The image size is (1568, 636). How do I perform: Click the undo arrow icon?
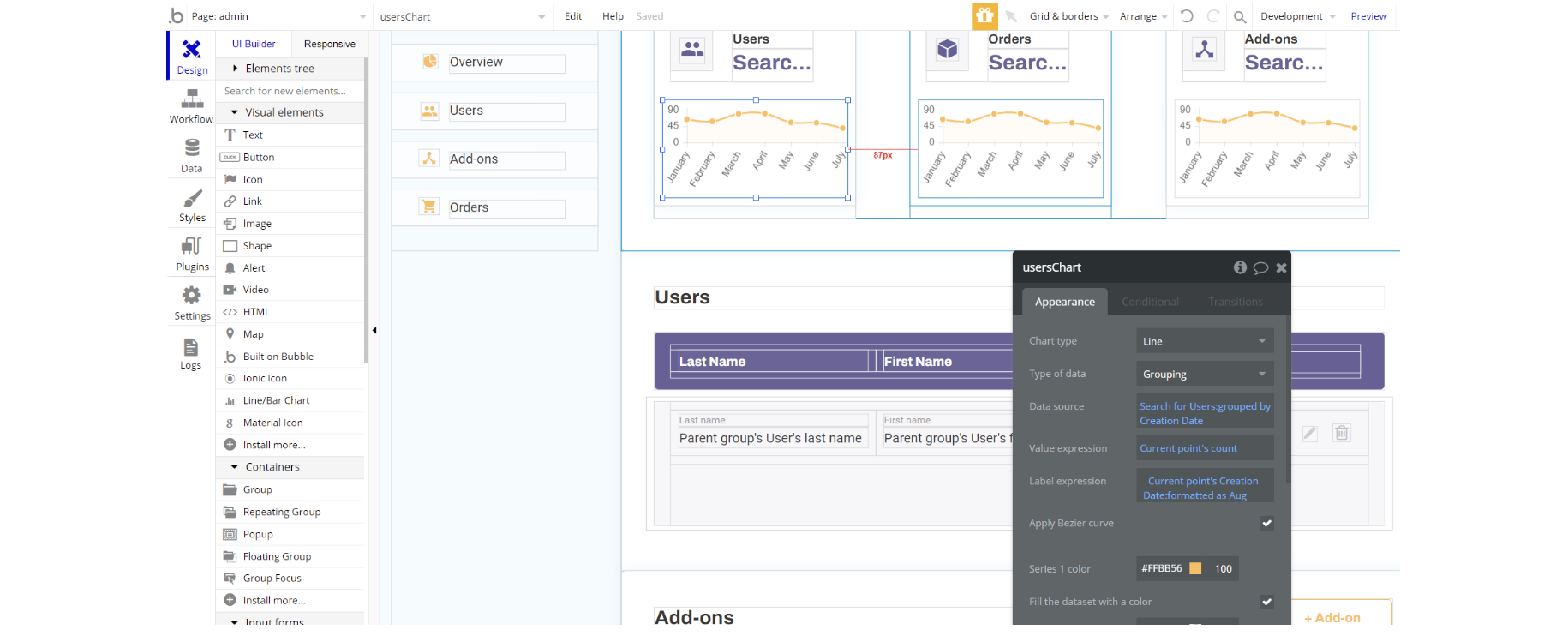[1187, 16]
